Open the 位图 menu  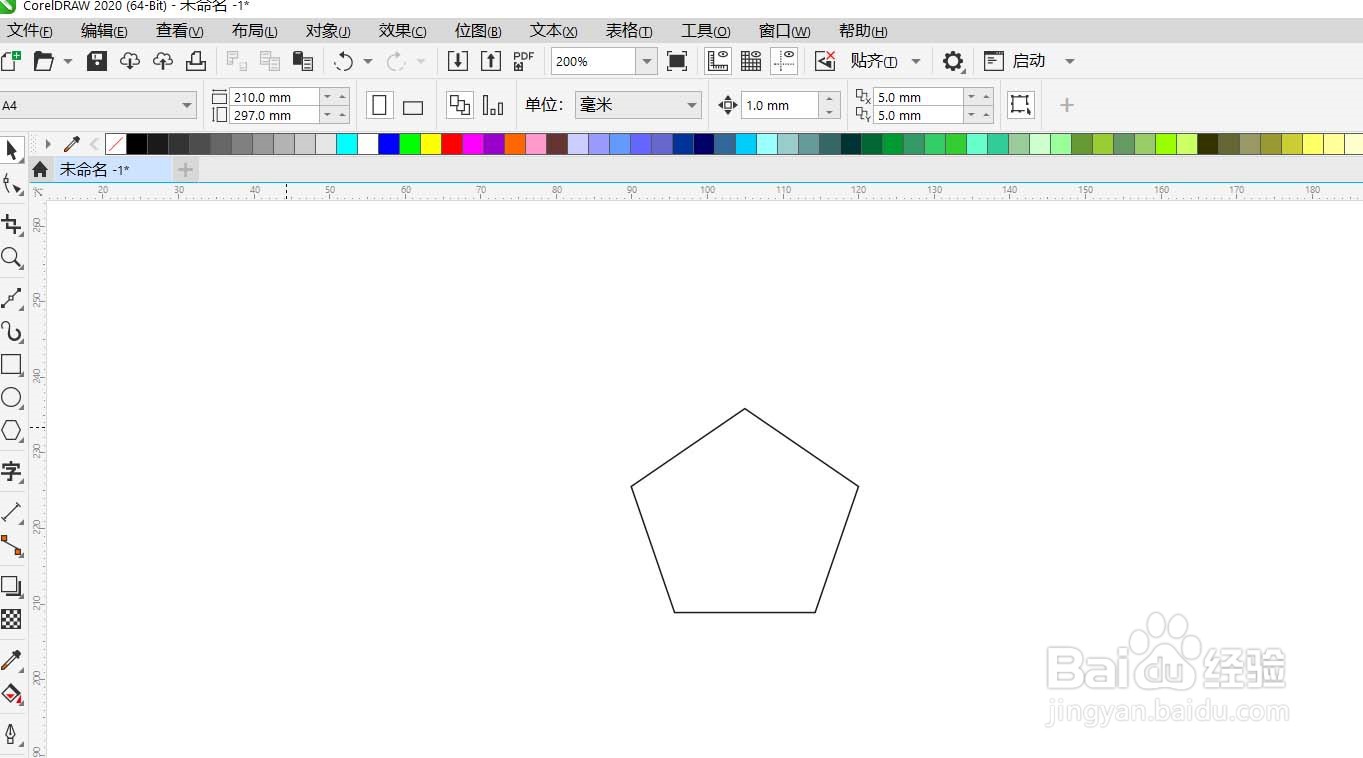[478, 31]
